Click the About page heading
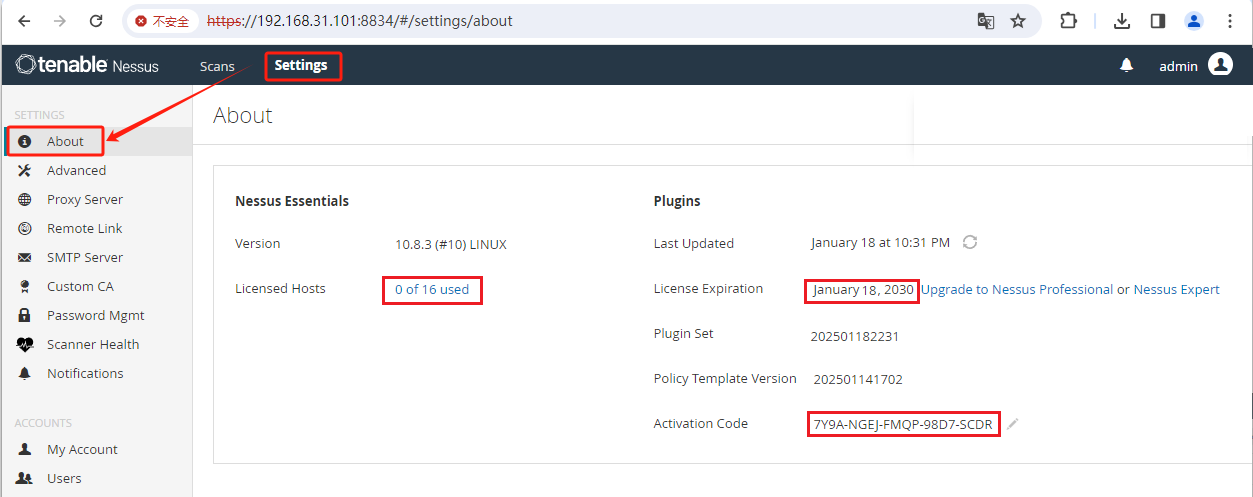 point(243,115)
